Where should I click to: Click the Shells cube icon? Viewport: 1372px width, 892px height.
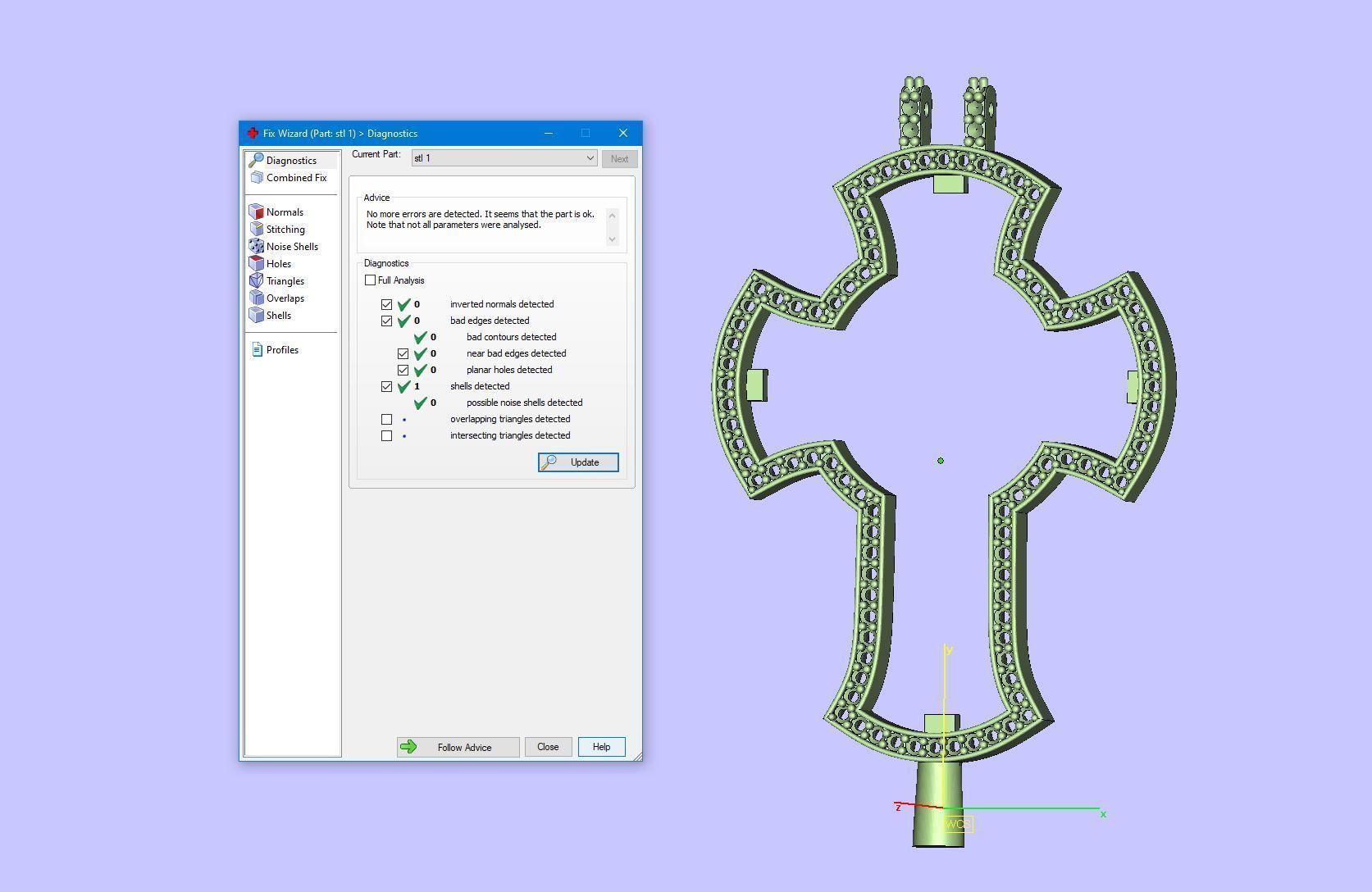[256, 315]
